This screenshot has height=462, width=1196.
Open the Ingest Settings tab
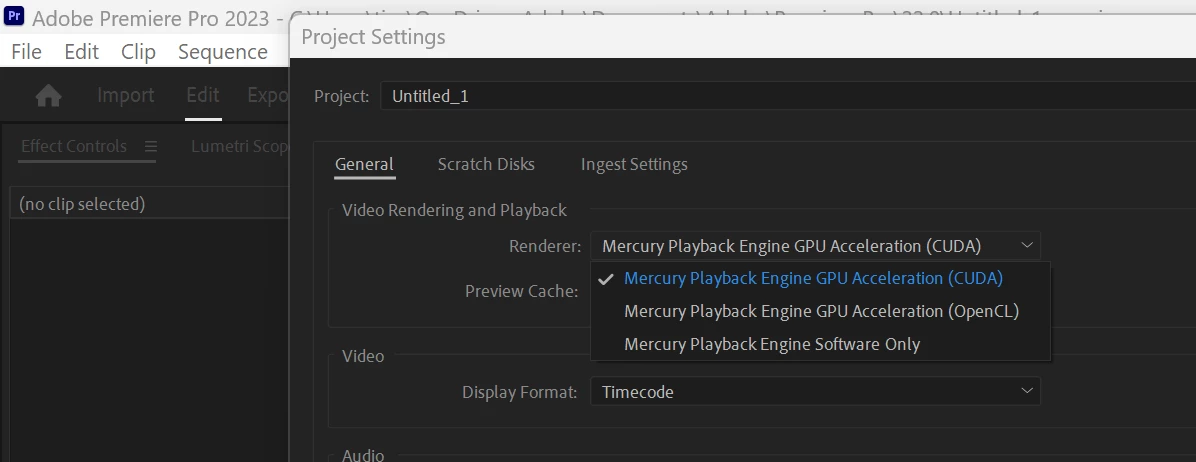click(x=634, y=164)
